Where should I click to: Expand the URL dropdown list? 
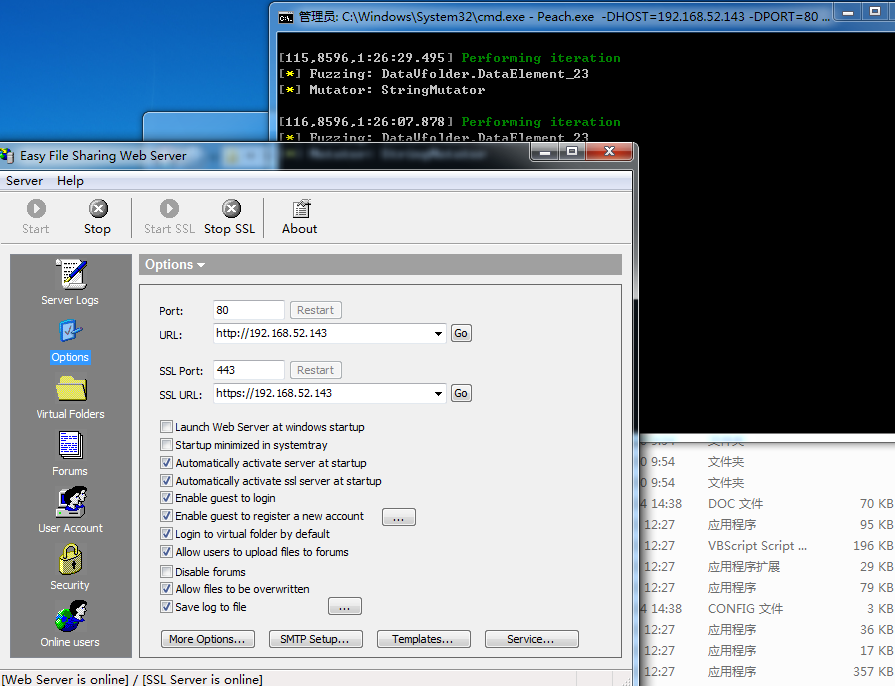438,333
